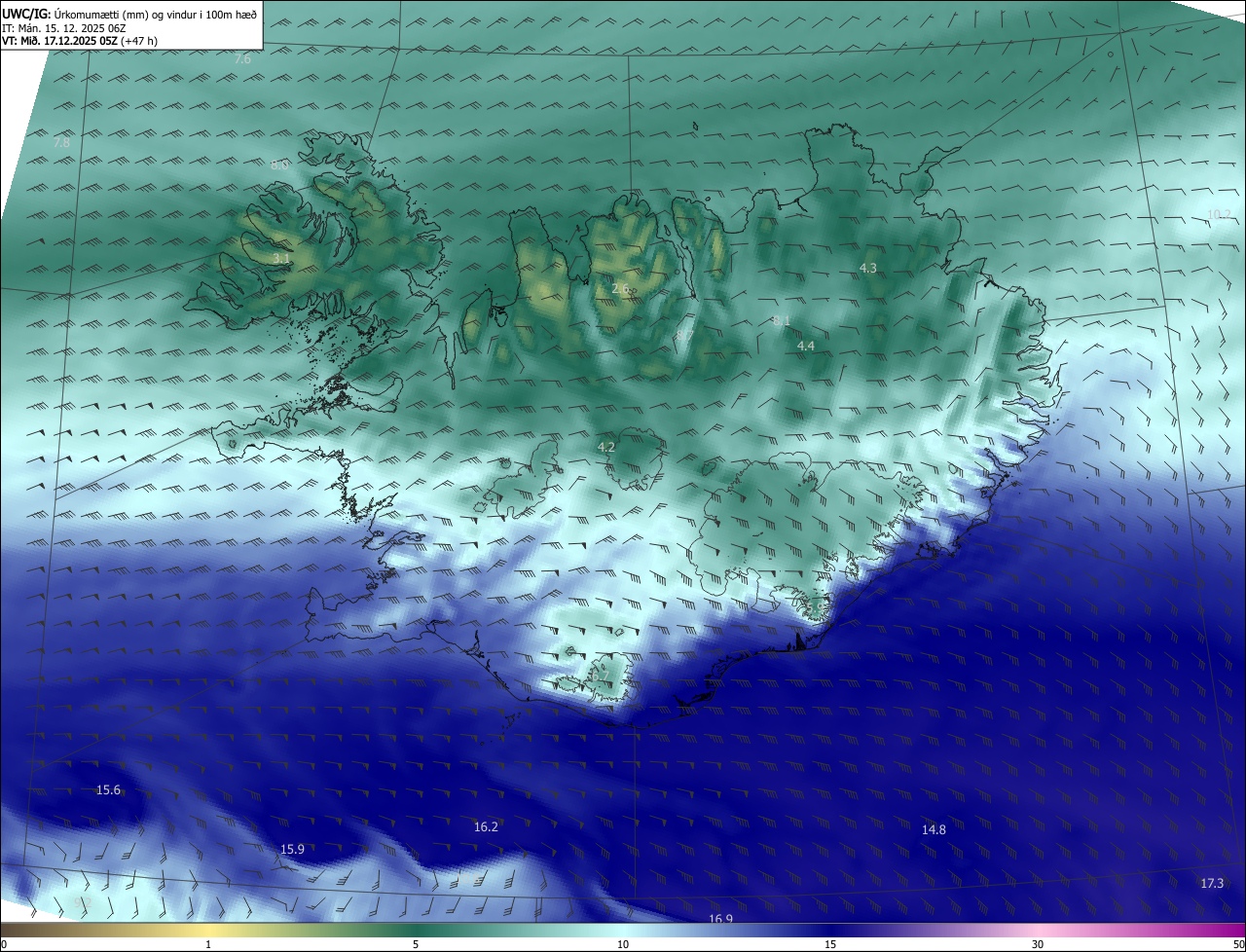Screen dimensions: 1246x952
Task: Click the 1 tick on the color scale
Action: 208,944
